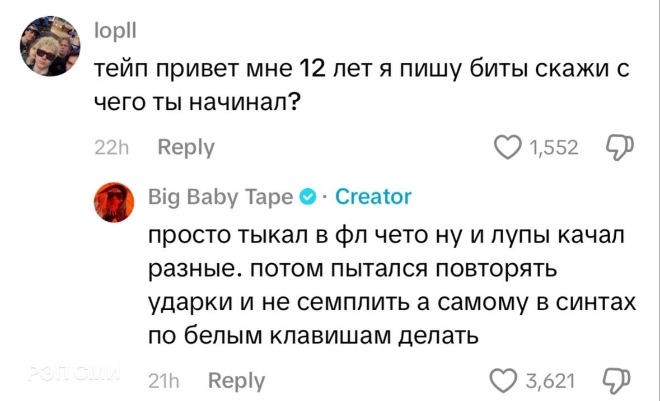Click the blue verified badge
The height and width of the screenshot is (401, 660).
point(310,197)
